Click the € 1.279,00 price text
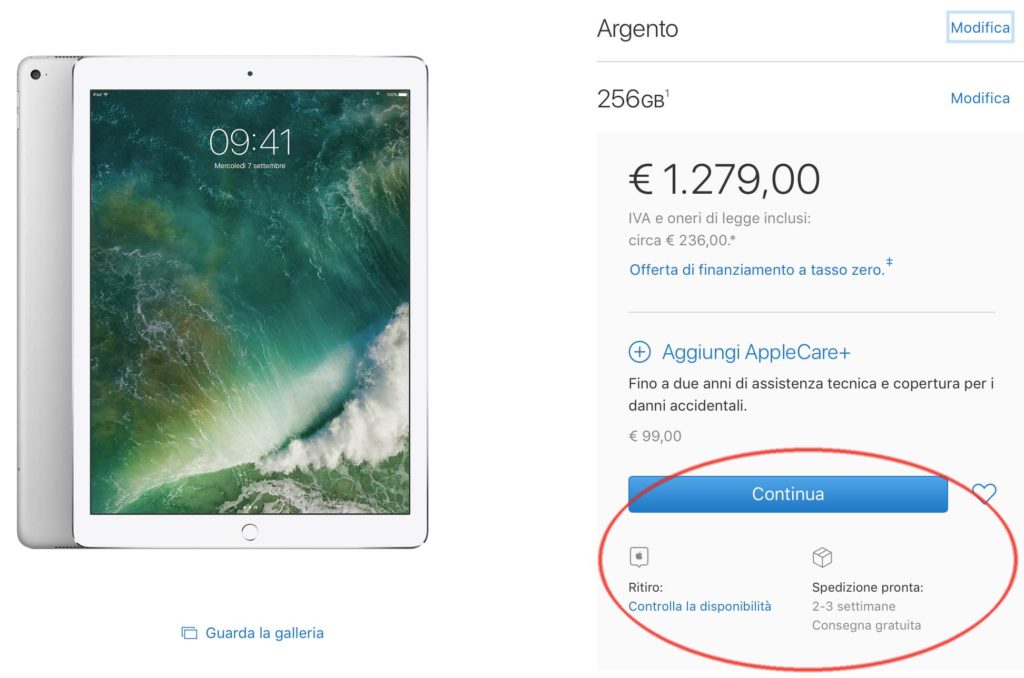 click(724, 179)
